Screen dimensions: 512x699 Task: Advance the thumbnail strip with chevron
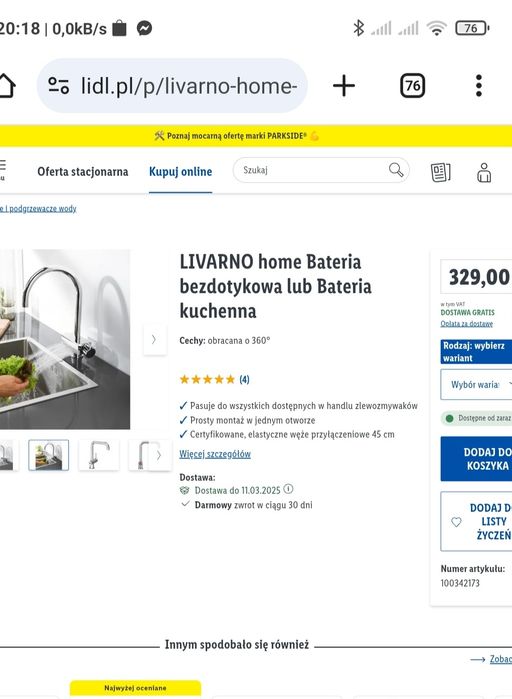coord(159,455)
